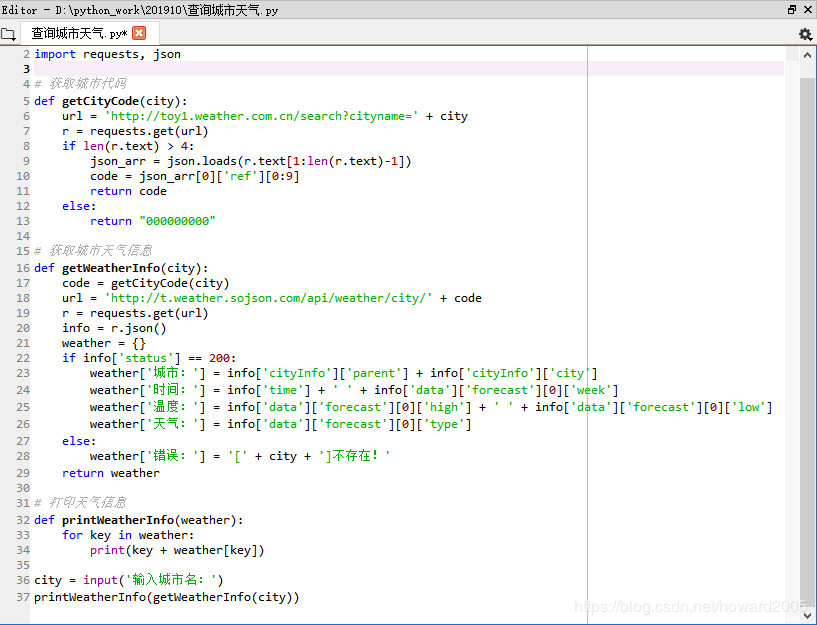Close the 查询城市天气.py tab
Screen dimensions: 817x625
click(x=139, y=33)
